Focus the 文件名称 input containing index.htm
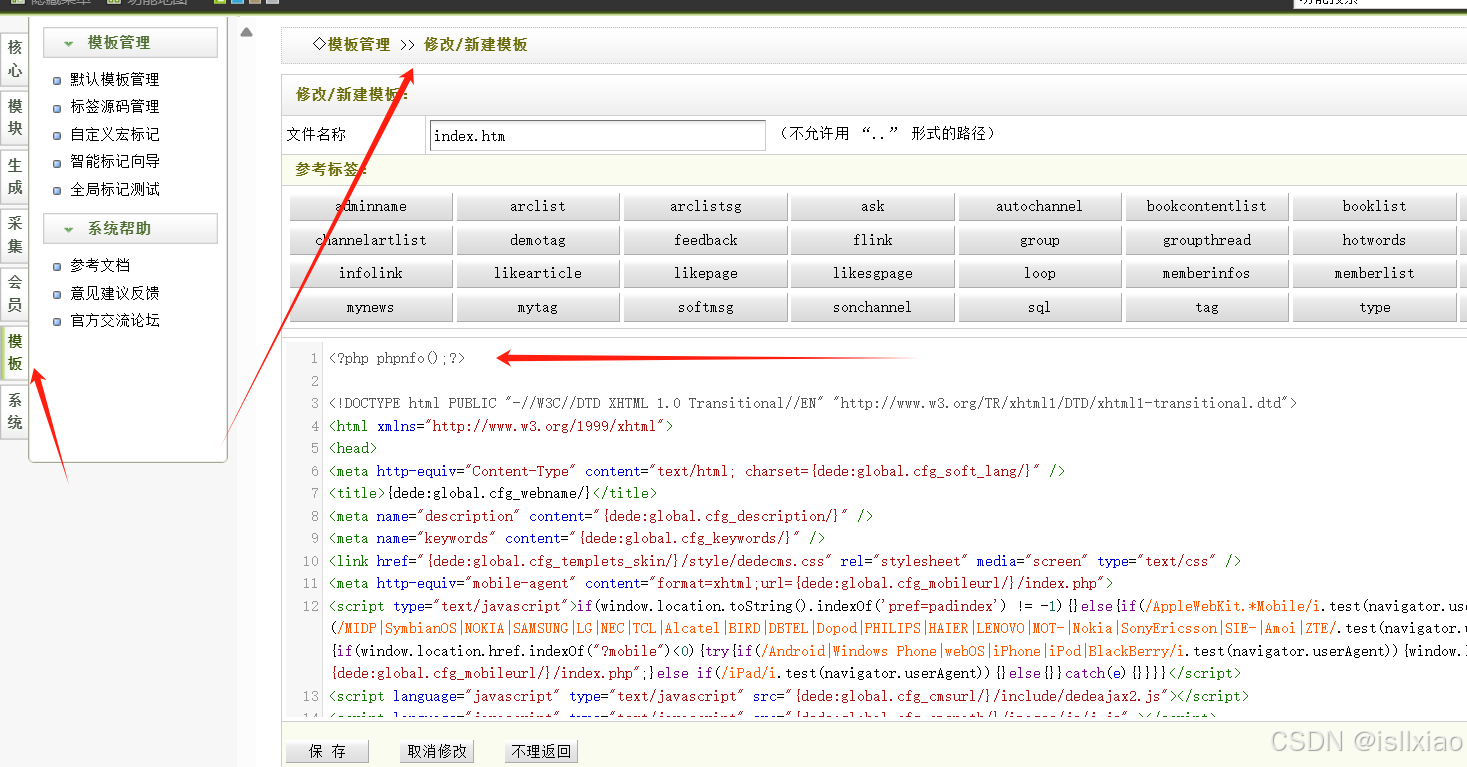Viewport: 1467px width, 767px height. pos(597,135)
